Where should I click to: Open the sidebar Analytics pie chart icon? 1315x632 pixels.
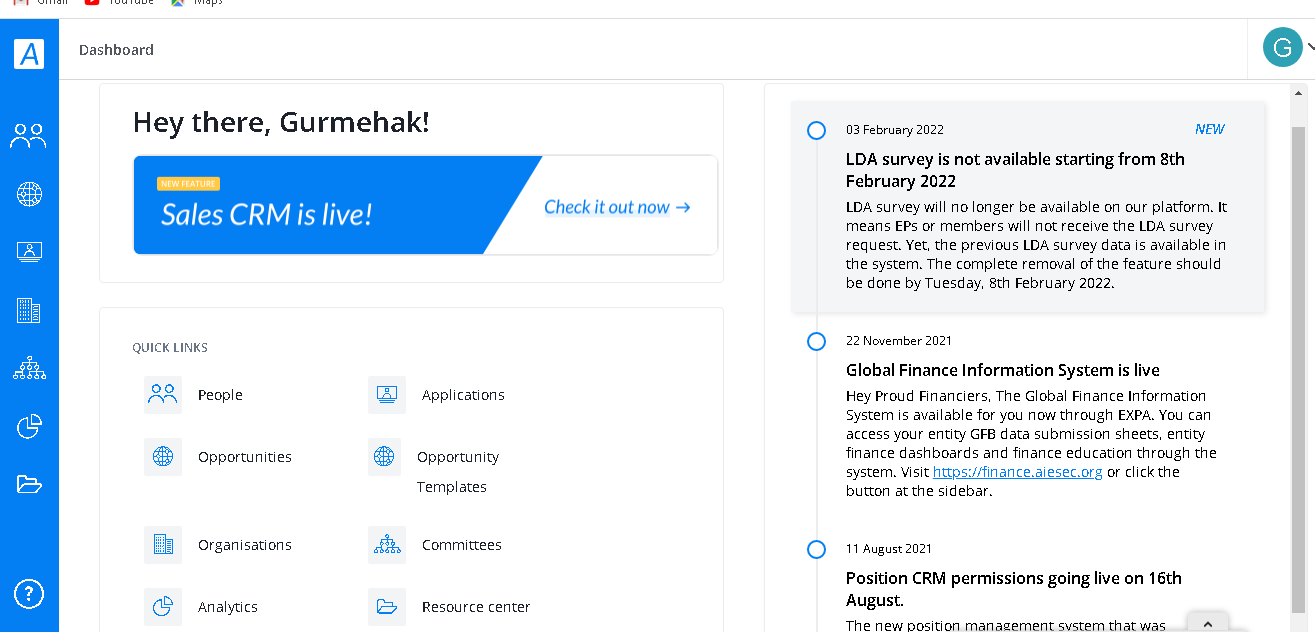click(29, 427)
